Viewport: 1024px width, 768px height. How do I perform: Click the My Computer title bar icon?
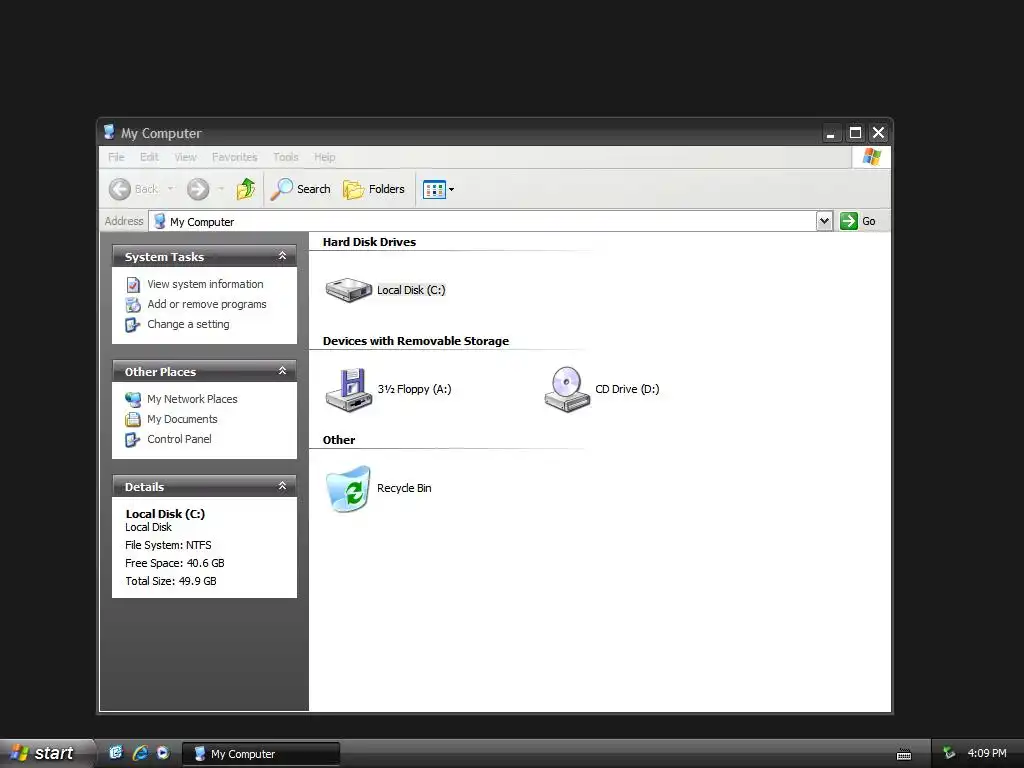pyautogui.click(x=109, y=133)
